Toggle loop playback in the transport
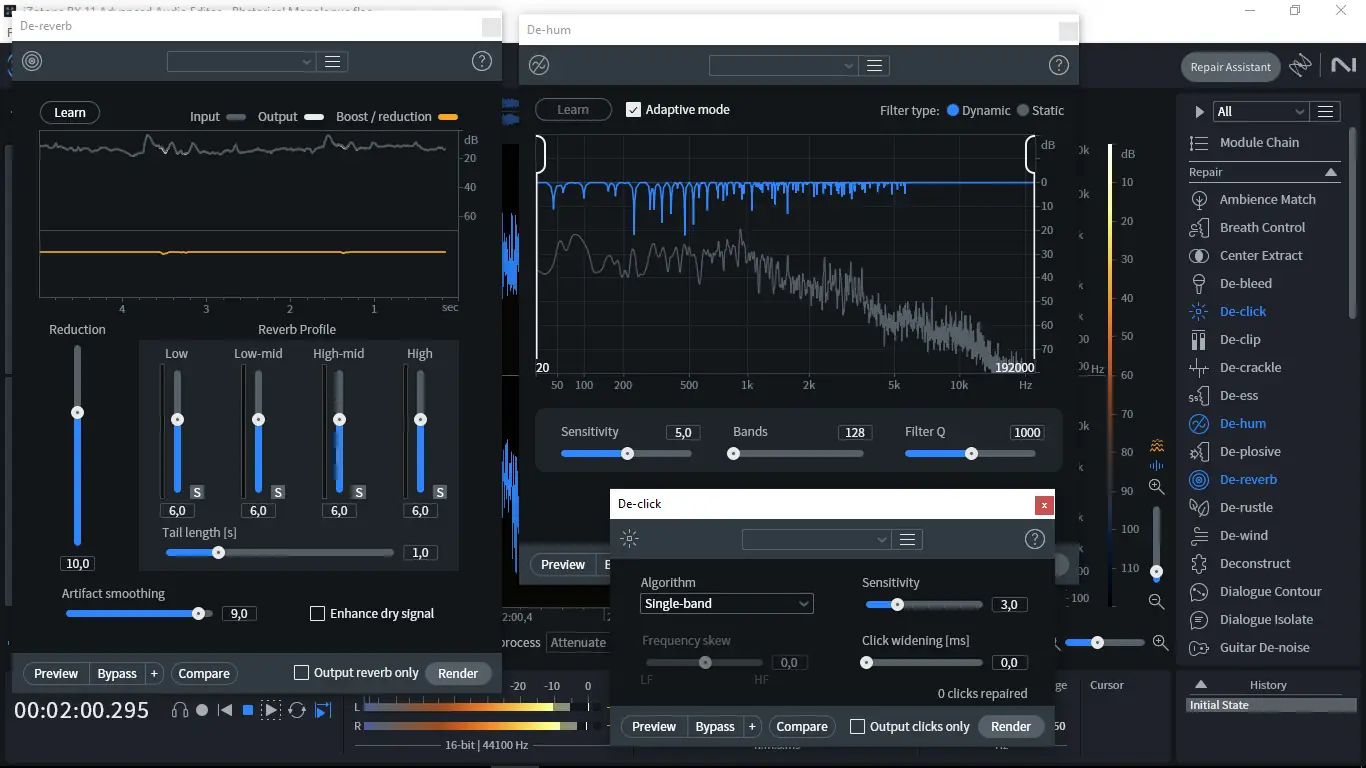 297,710
